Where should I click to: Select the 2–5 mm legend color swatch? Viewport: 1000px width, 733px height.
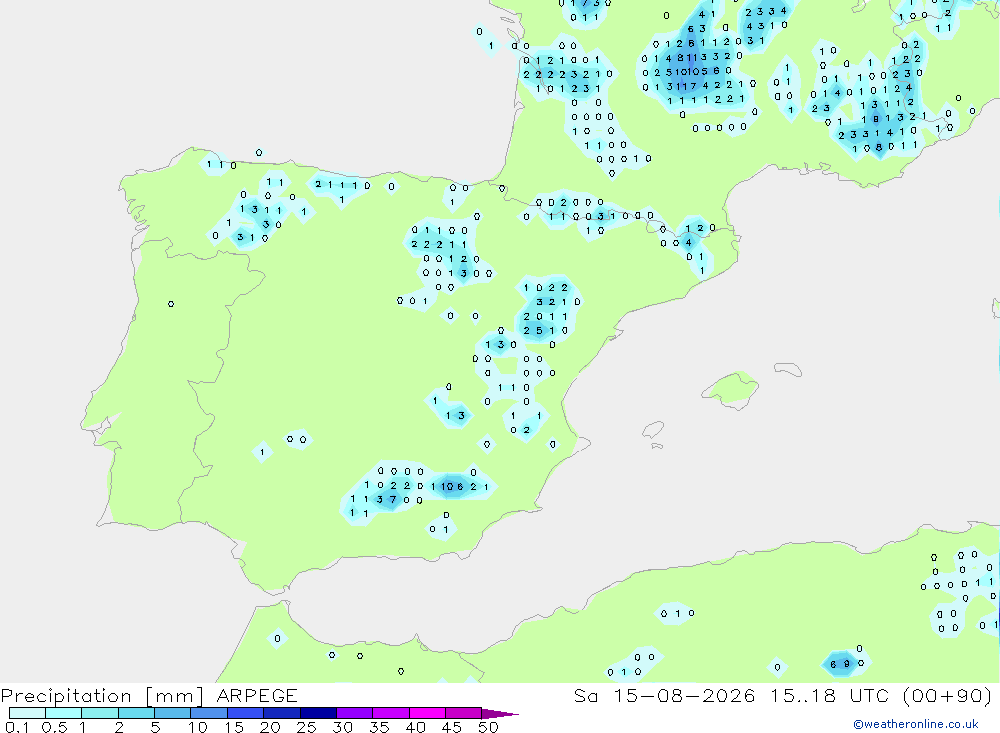pyautogui.click(x=136, y=713)
